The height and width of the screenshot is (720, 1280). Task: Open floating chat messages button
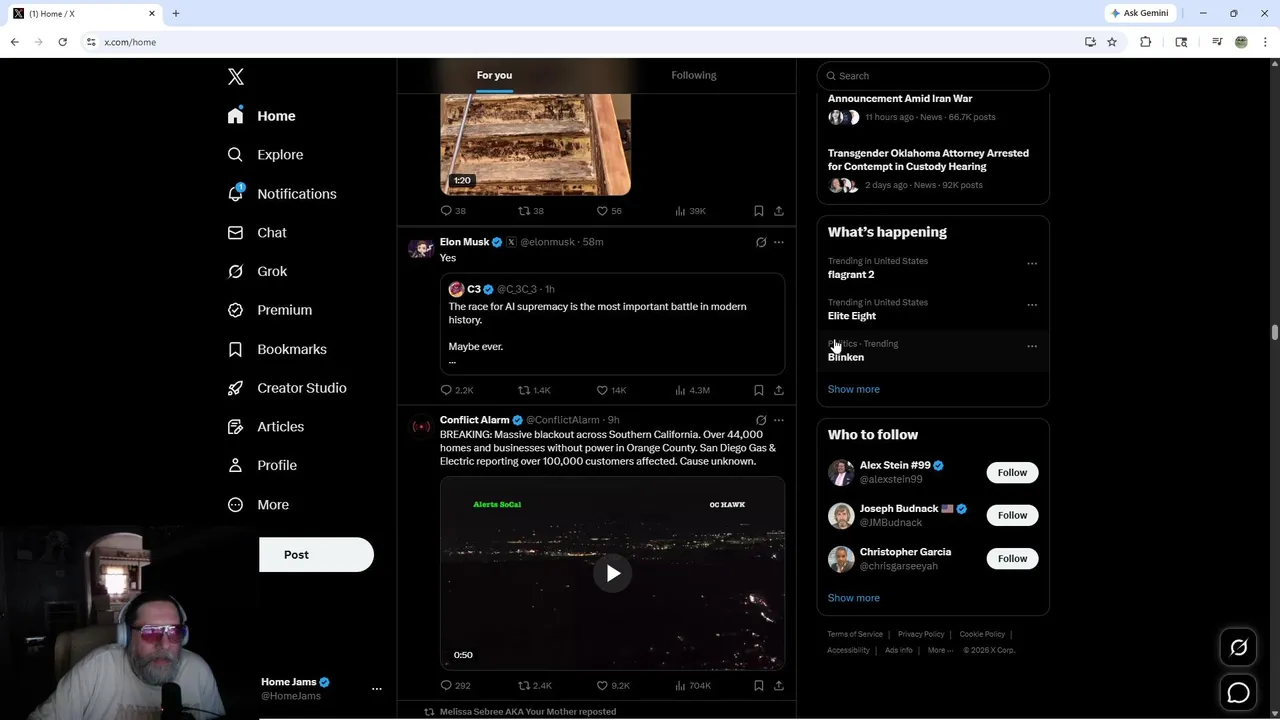1238,692
